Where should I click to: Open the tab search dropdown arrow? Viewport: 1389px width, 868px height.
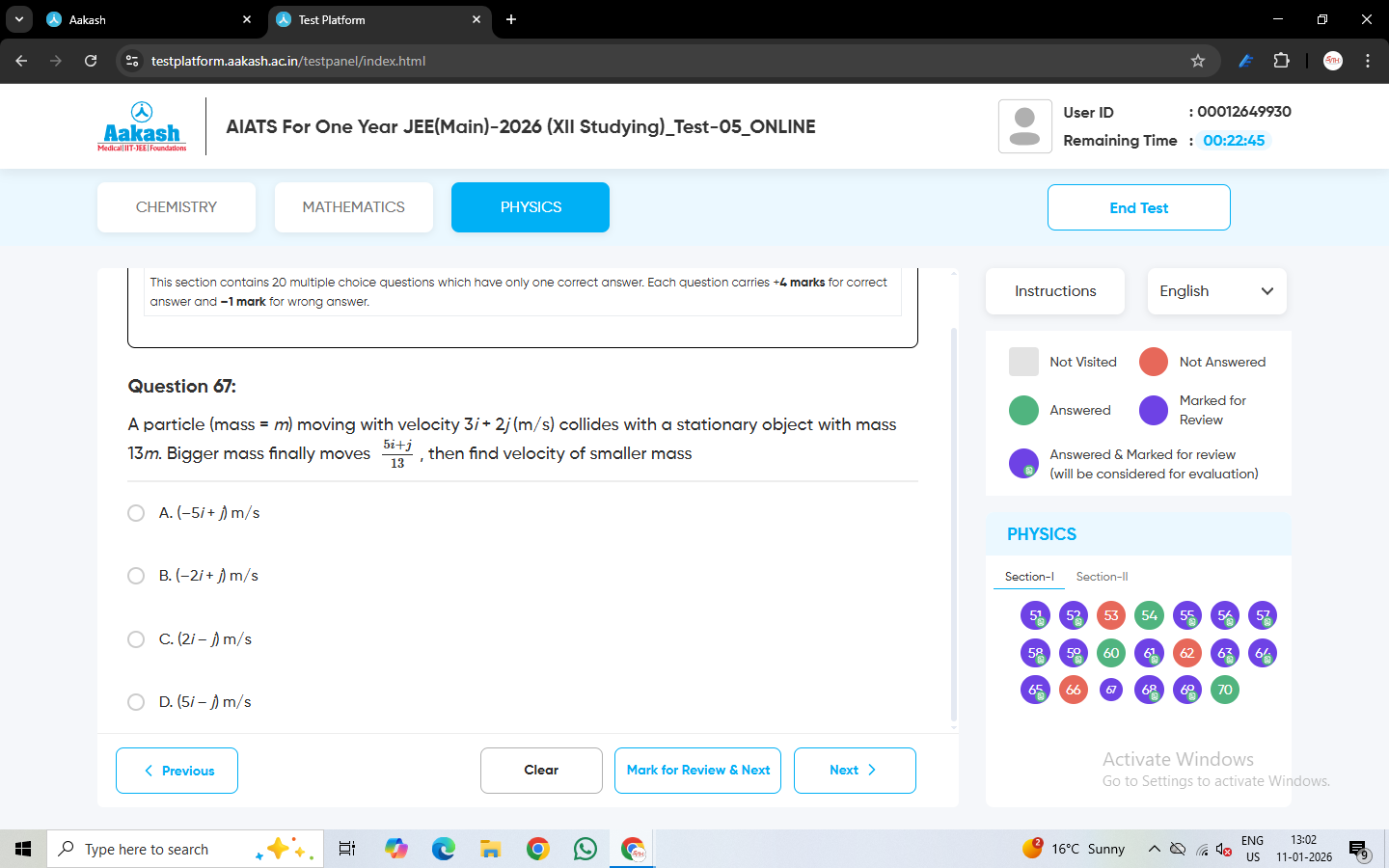(x=19, y=19)
